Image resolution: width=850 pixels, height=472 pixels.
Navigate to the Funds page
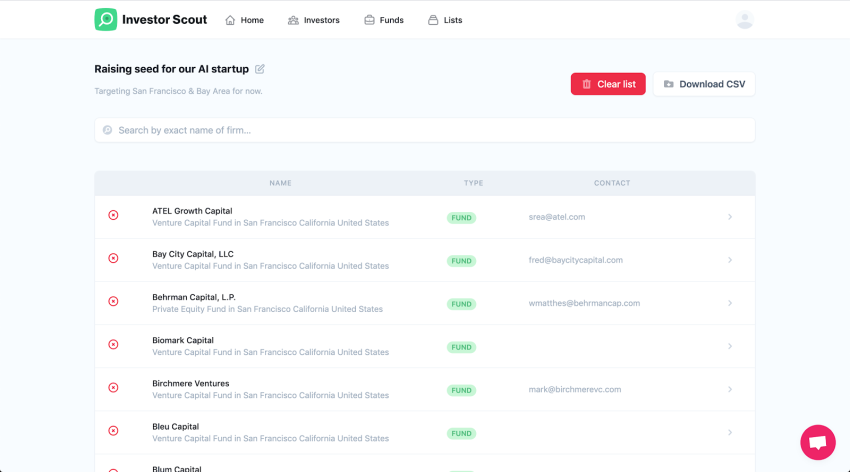[384, 20]
